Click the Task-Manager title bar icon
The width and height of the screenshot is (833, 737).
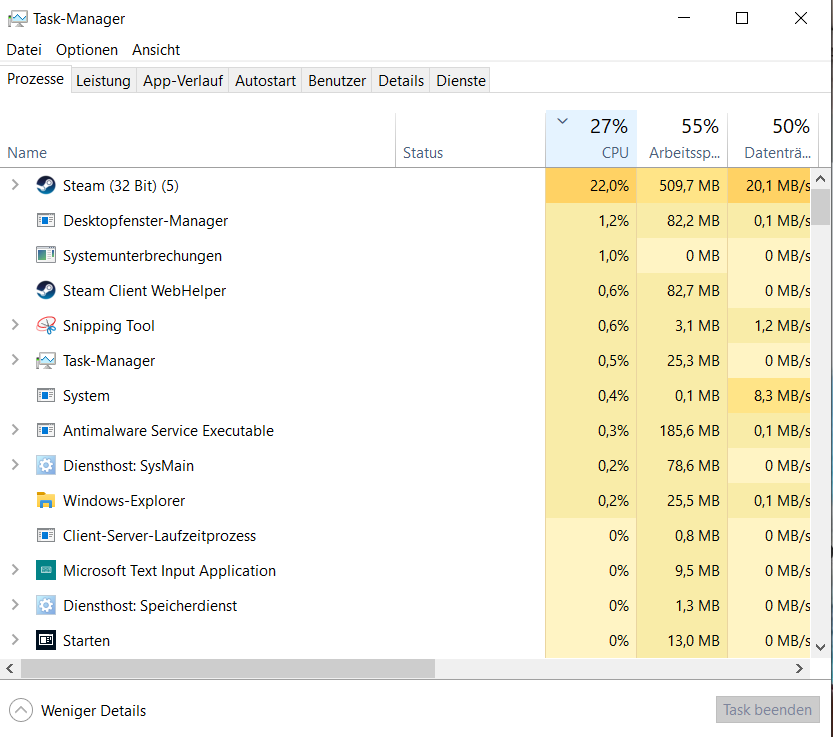coord(18,19)
